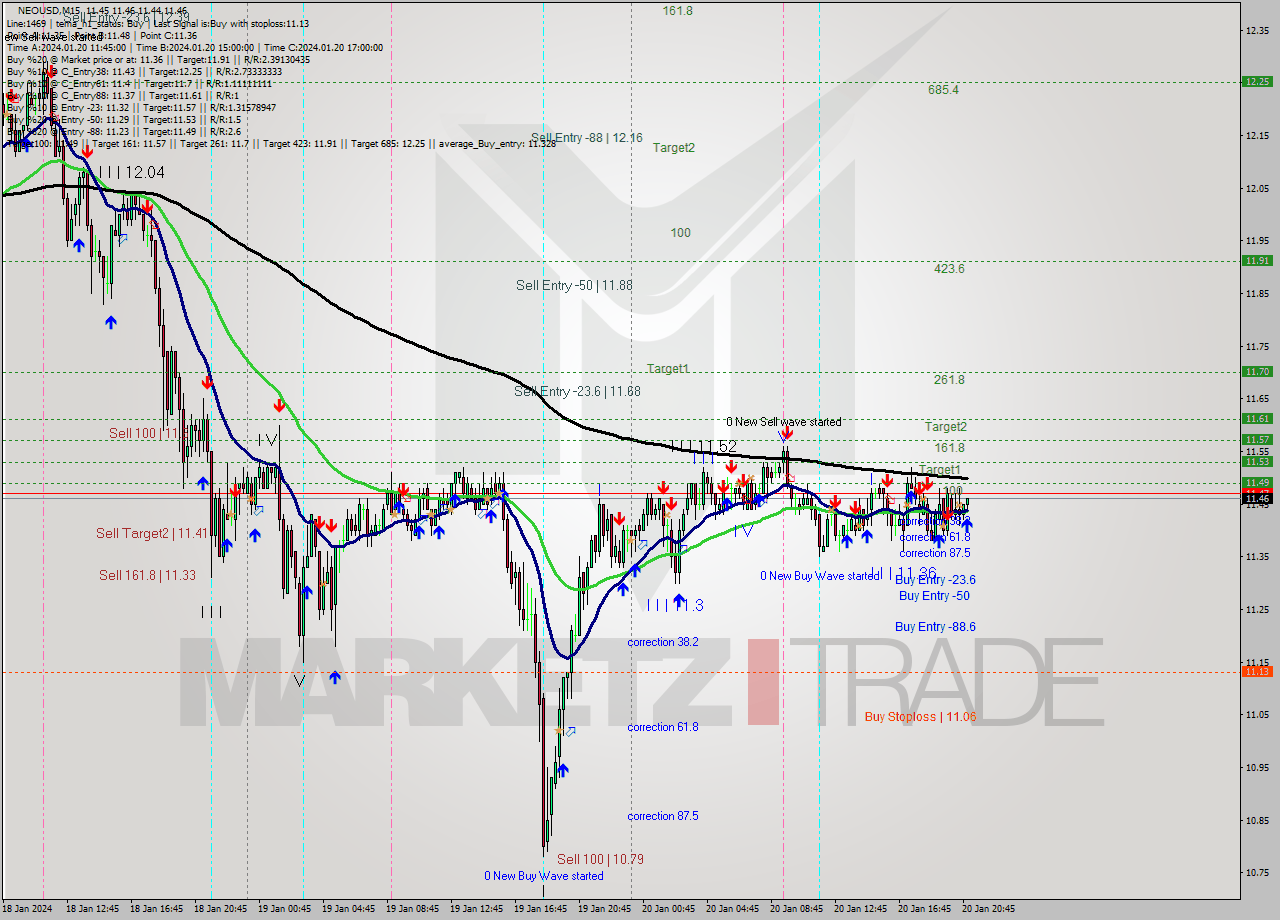The image size is (1280, 920).
Task: Select the 'Sell Target2 | 11.41' label
Action: tap(153, 533)
